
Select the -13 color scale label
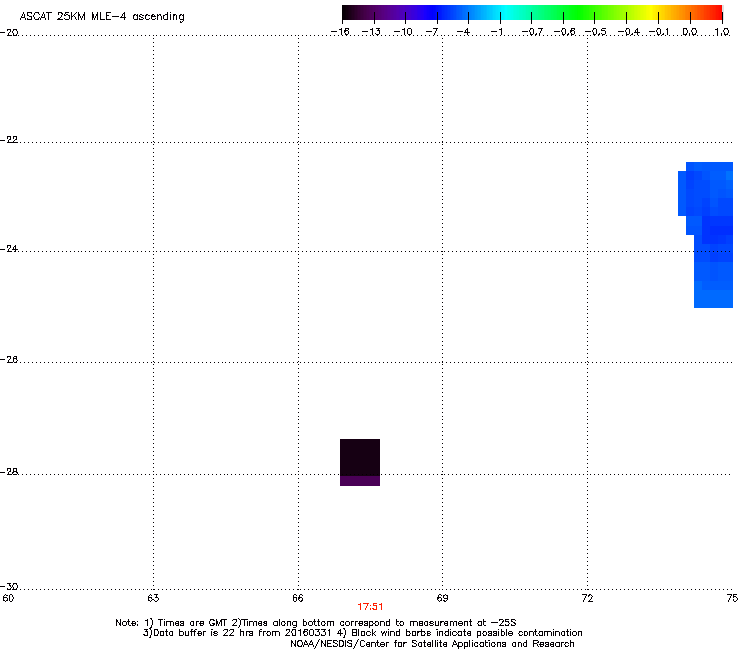[371, 32]
